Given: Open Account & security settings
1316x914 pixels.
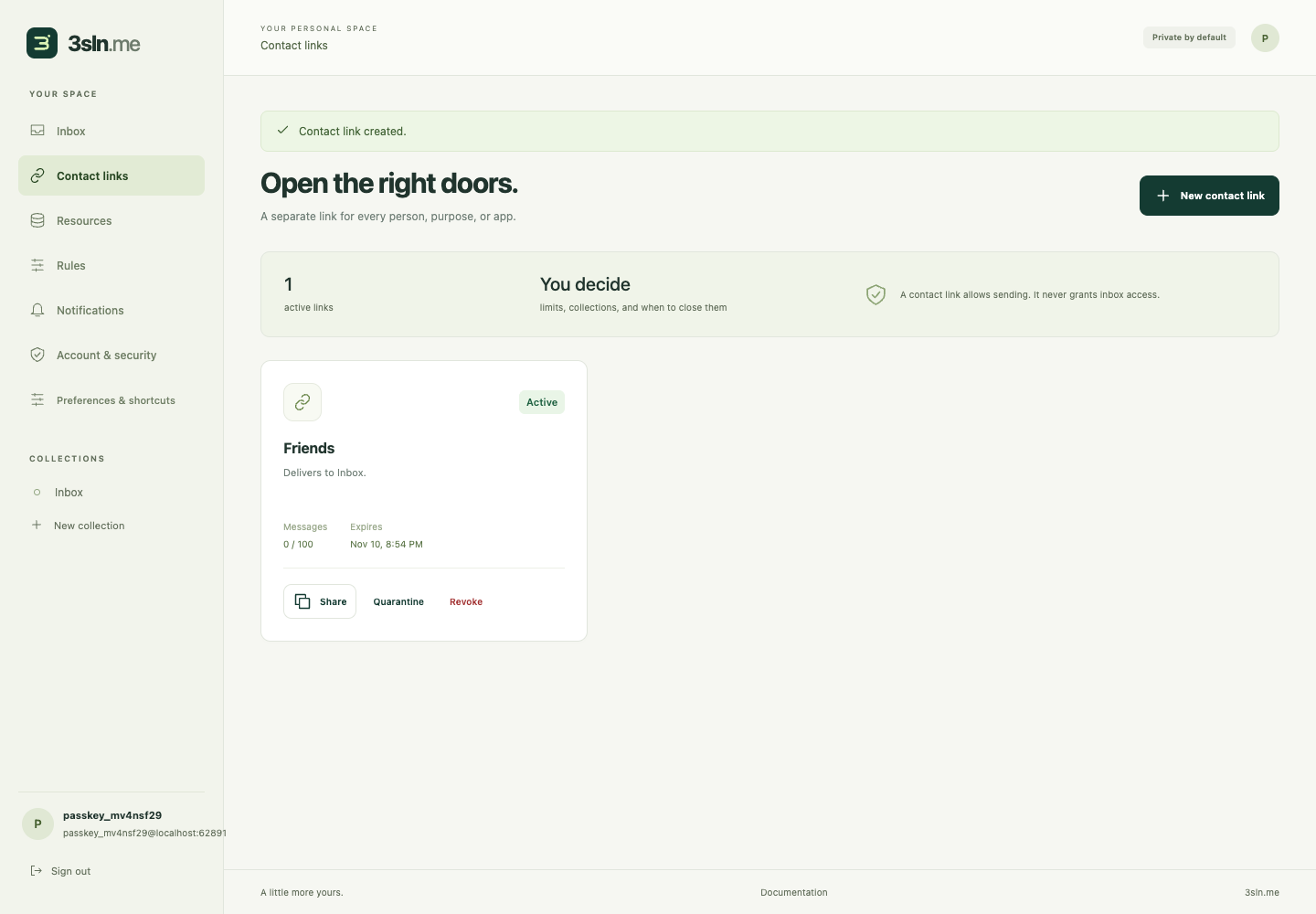Looking at the screenshot, I should click(111, 355).
